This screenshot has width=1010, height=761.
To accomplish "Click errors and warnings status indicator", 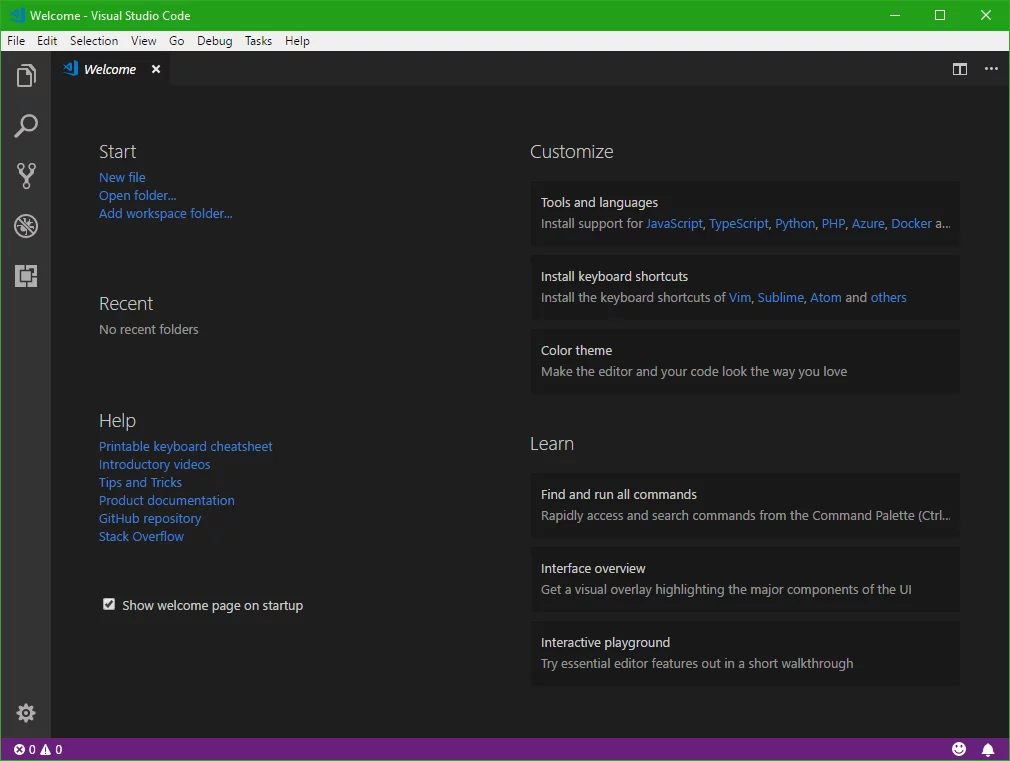I will tap(38, 749).
